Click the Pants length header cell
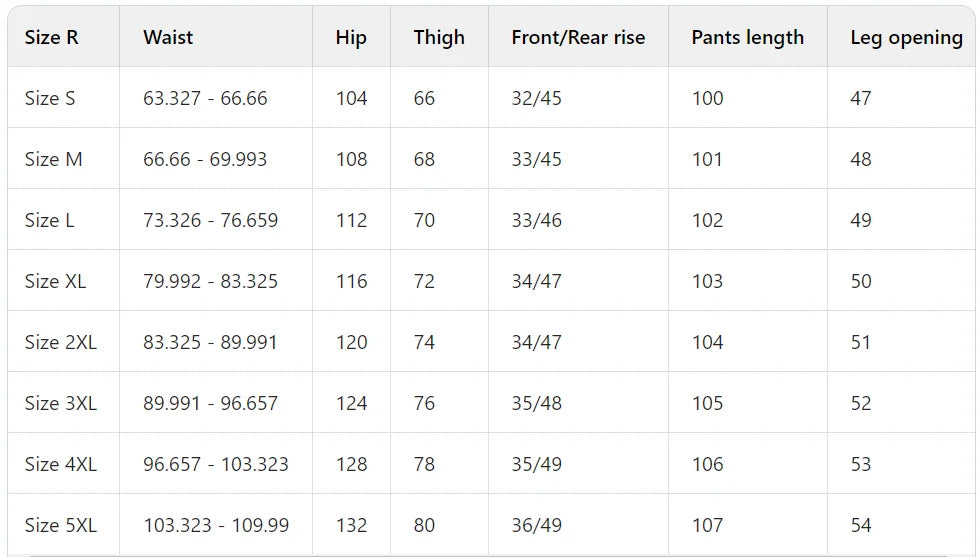Screen dimensions: 978x557 pos(747,38)
